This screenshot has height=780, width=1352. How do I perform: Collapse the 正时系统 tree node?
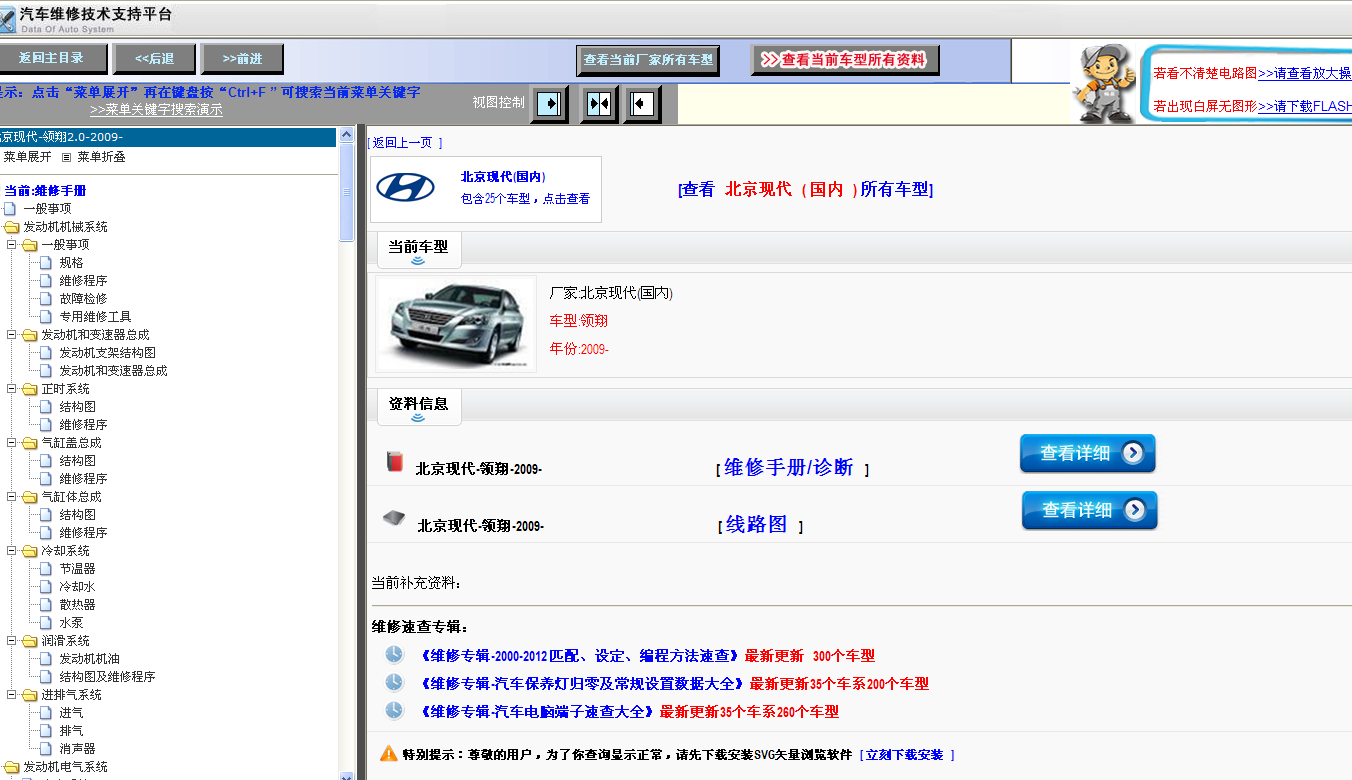(12, 389)
